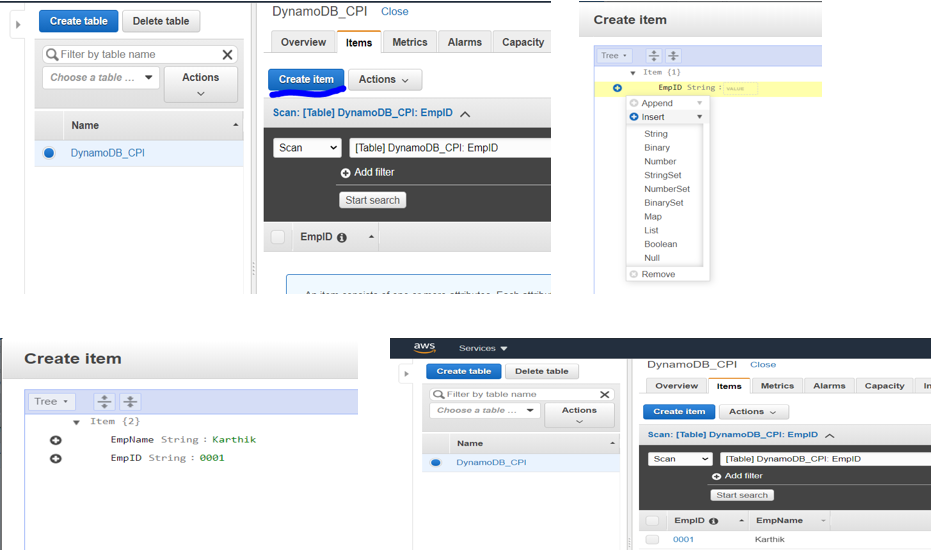Click blue plus icon beside empty EmpID field
Image resolution: width=948 pixels, height=556 pixels.
[x=617, y=88]
